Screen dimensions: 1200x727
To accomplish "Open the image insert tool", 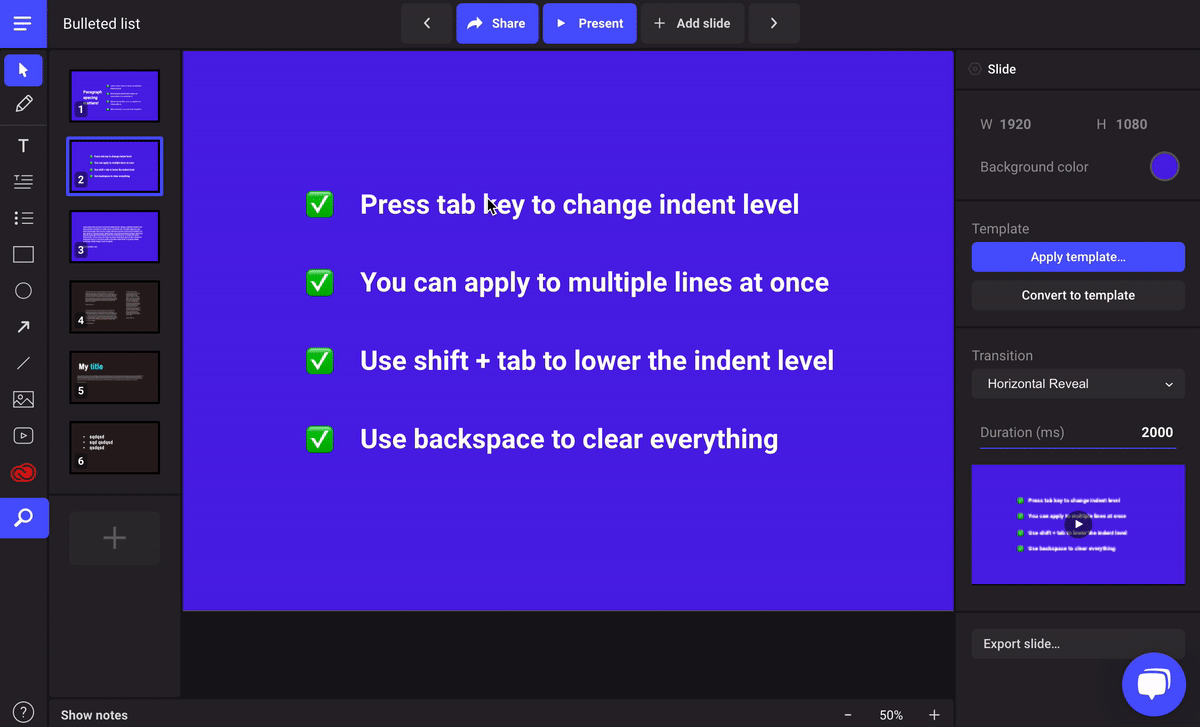I will [x=23, y=399].
